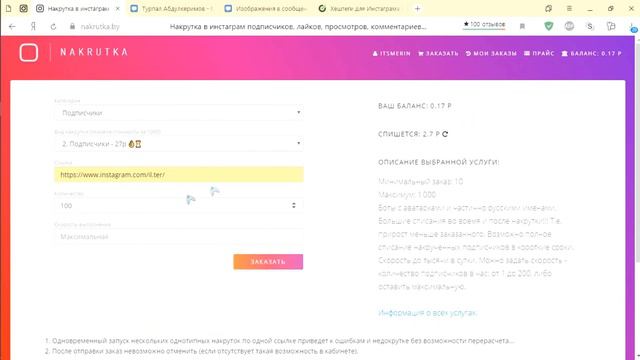Bookmark the page with the bookmark icon

[522, 27]
